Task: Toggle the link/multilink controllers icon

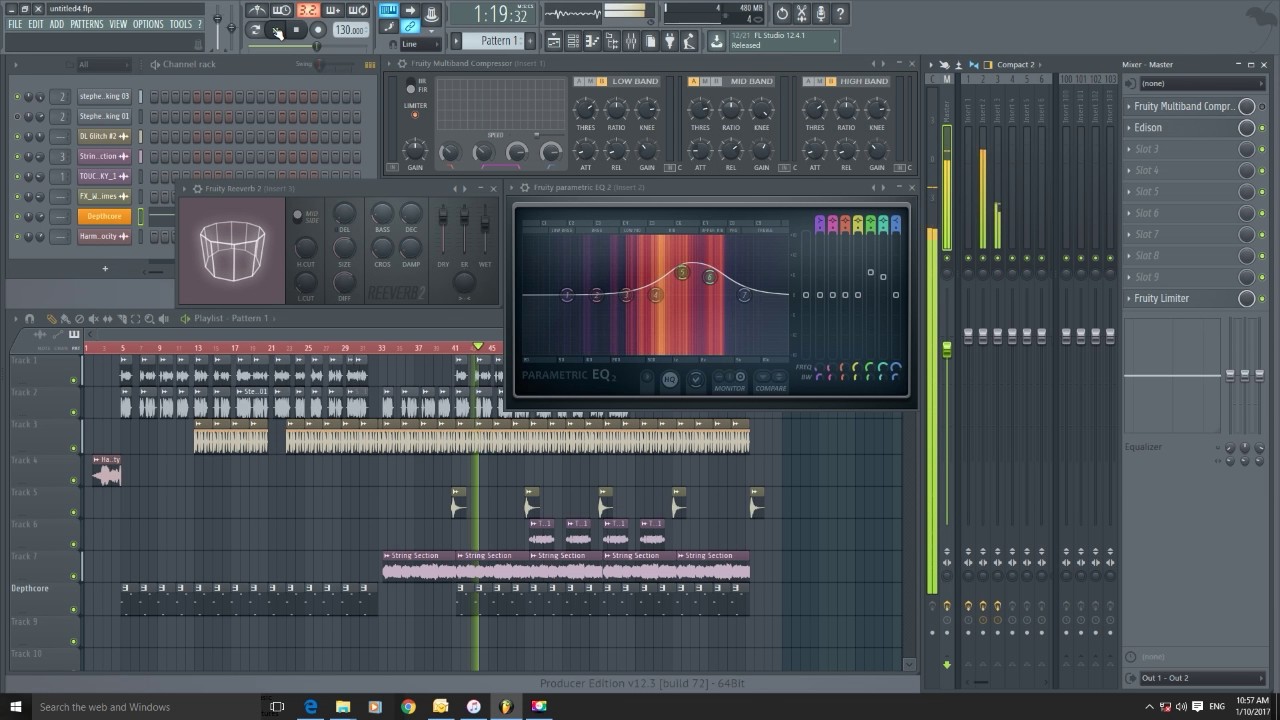Action: click(409, 25)
